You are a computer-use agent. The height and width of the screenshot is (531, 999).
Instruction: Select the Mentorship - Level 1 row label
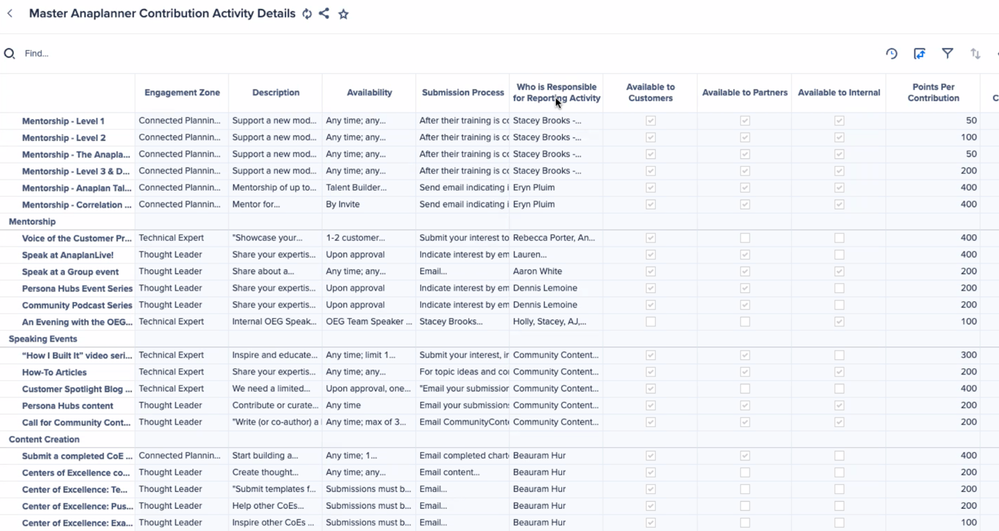click(63, 120)
